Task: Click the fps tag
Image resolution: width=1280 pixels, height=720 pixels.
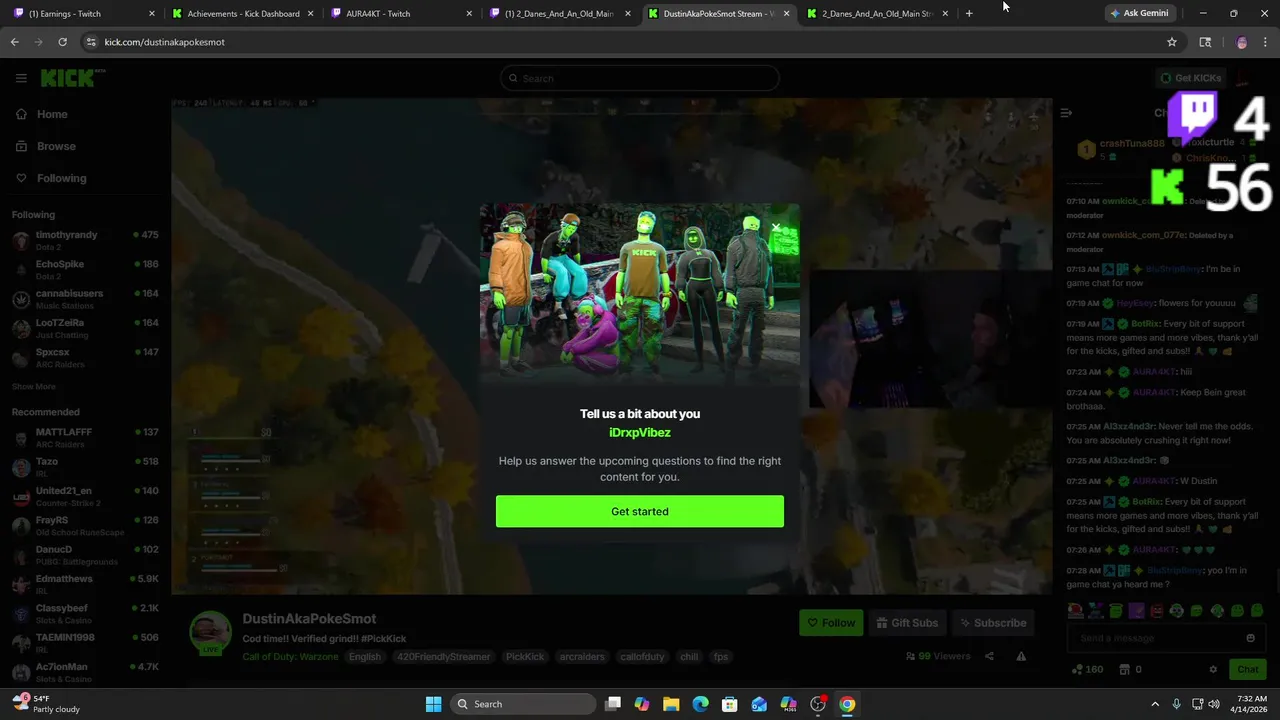Action: click(x=721, y=657)
